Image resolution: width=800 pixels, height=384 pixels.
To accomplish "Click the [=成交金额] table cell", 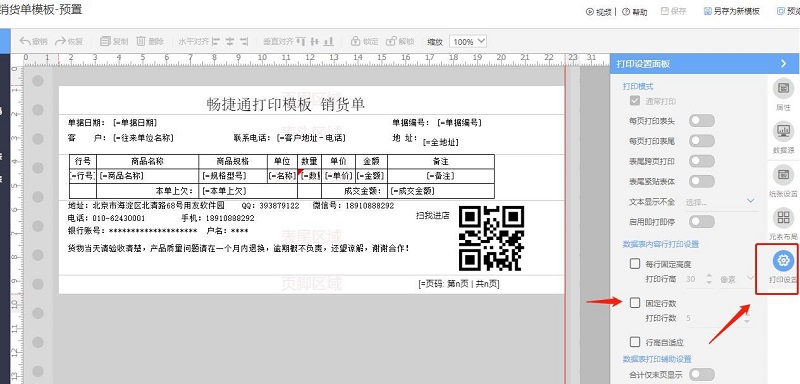I will (x=441, y=191).
